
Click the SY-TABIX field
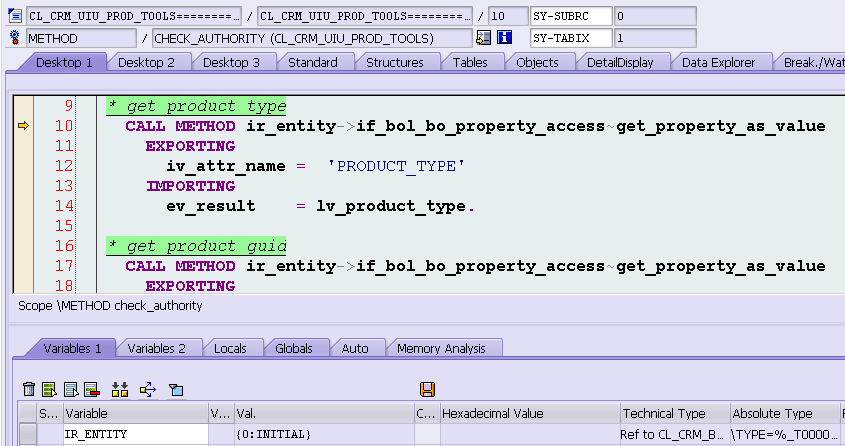(x=571, y=38)
